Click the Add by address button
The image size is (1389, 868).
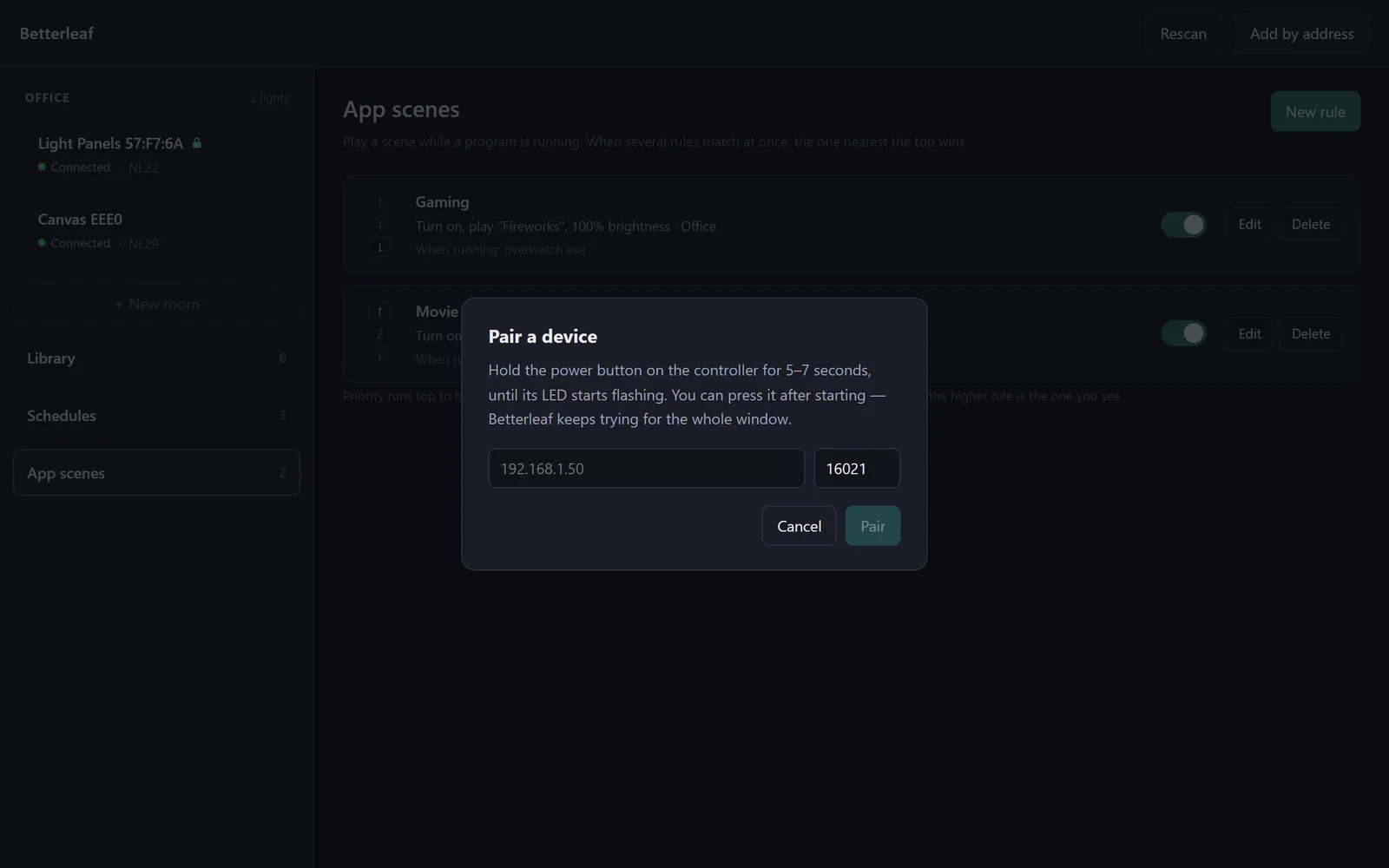[1301, 34]
